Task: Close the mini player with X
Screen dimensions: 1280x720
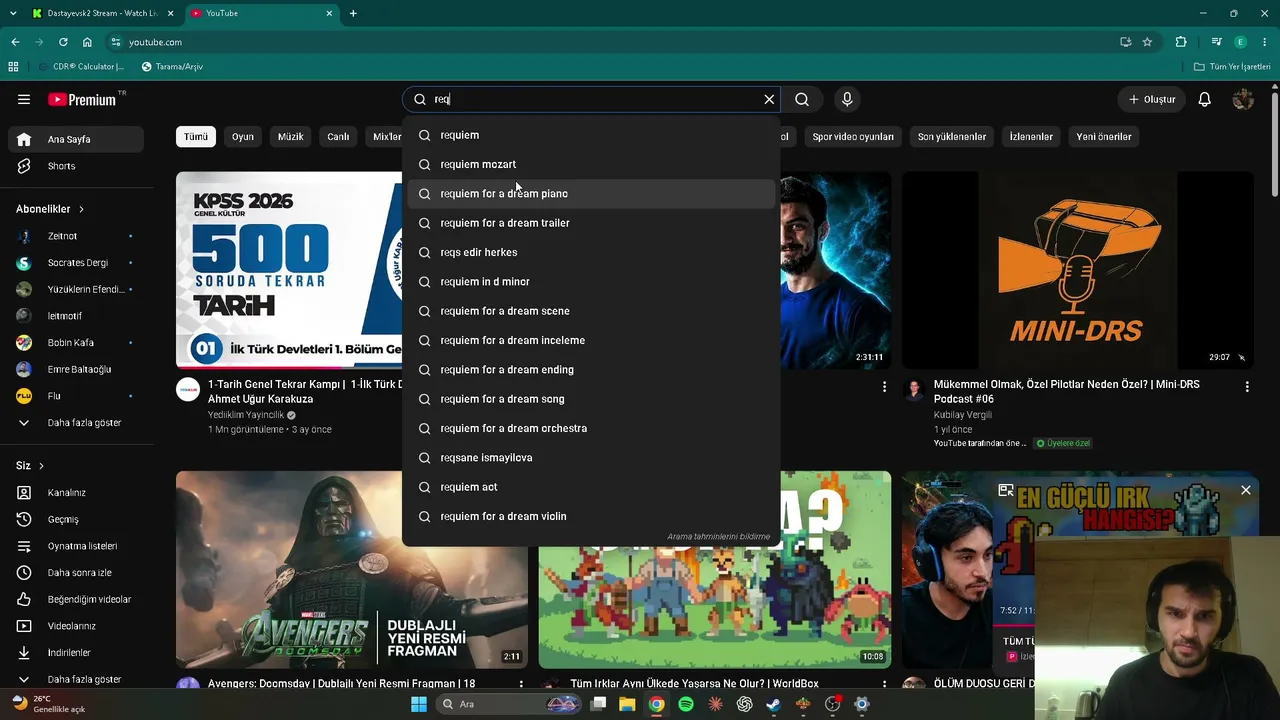Action: tap(1246, 490)
